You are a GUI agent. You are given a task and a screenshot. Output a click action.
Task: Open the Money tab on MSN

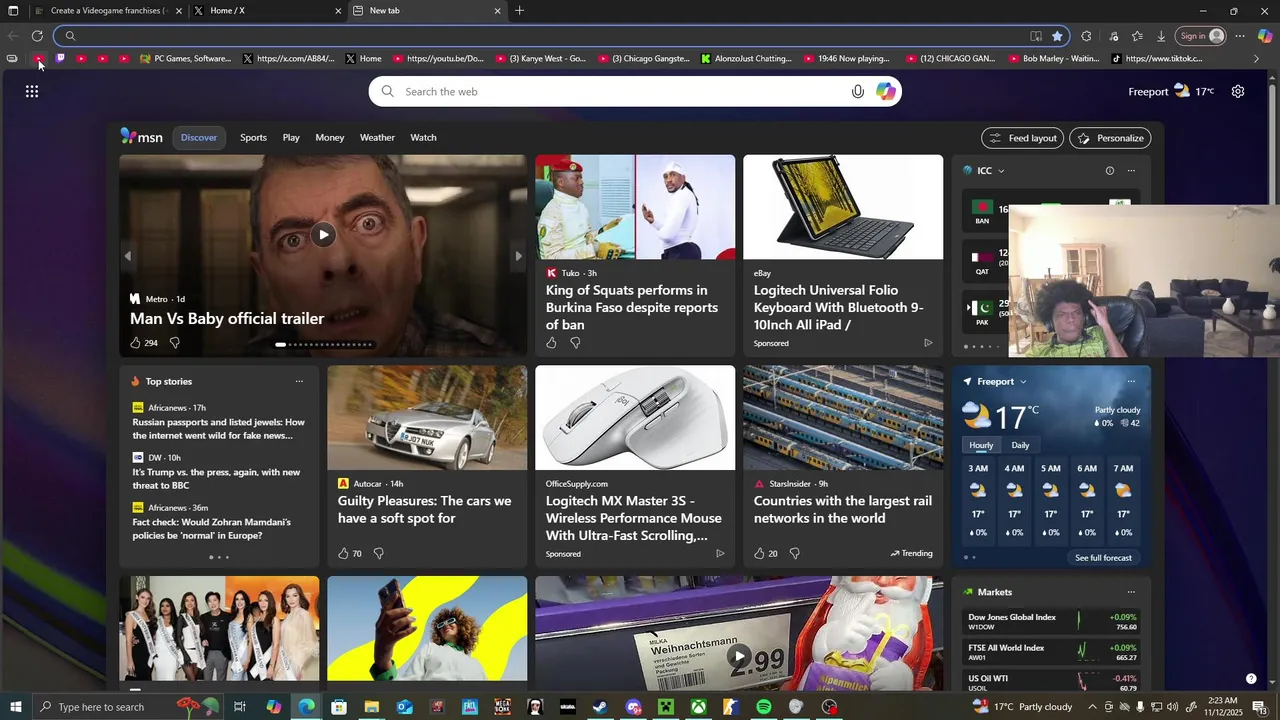click(330, 137)
